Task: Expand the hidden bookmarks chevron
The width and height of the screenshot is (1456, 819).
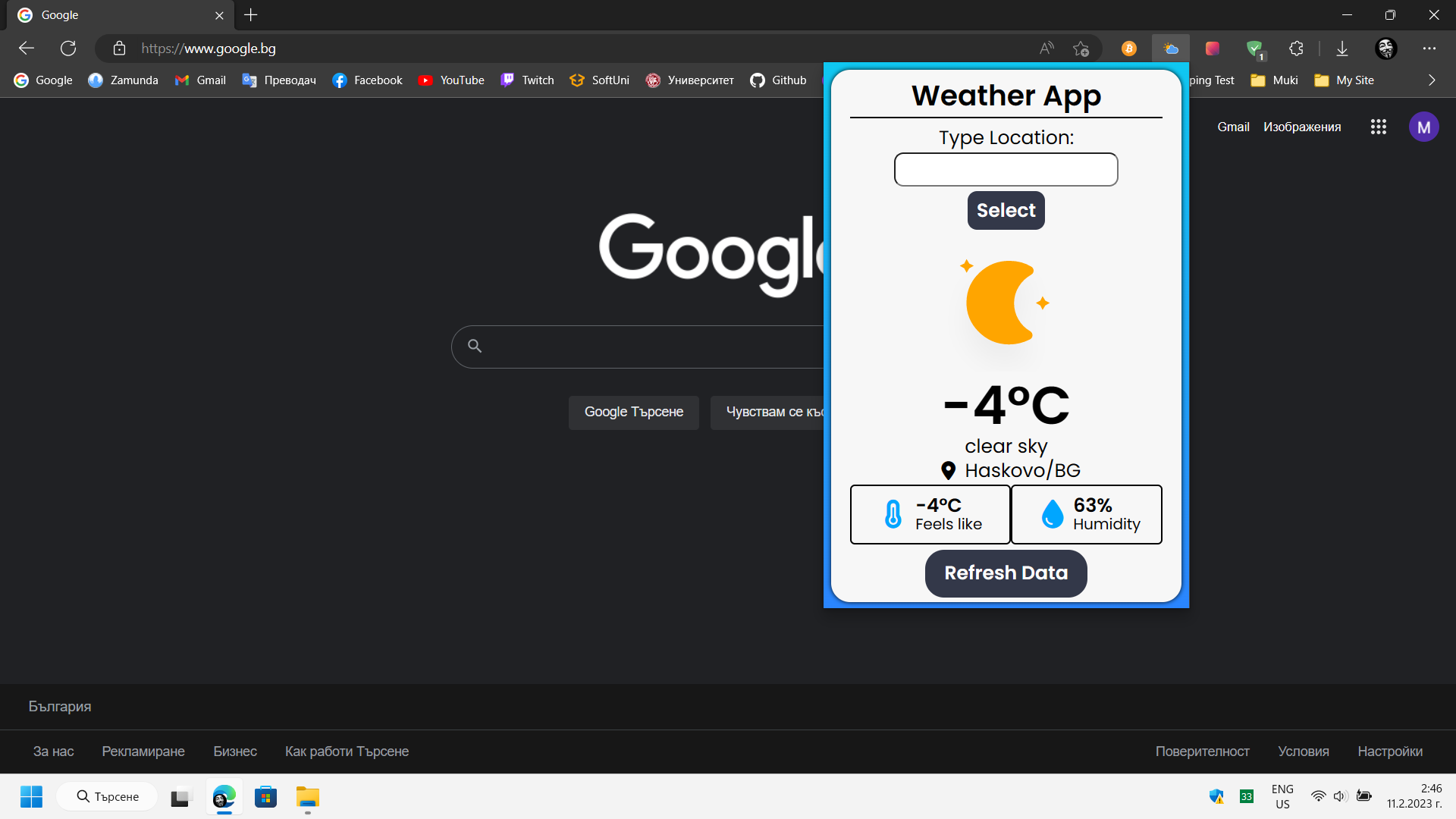Action: click(1432, 80)
